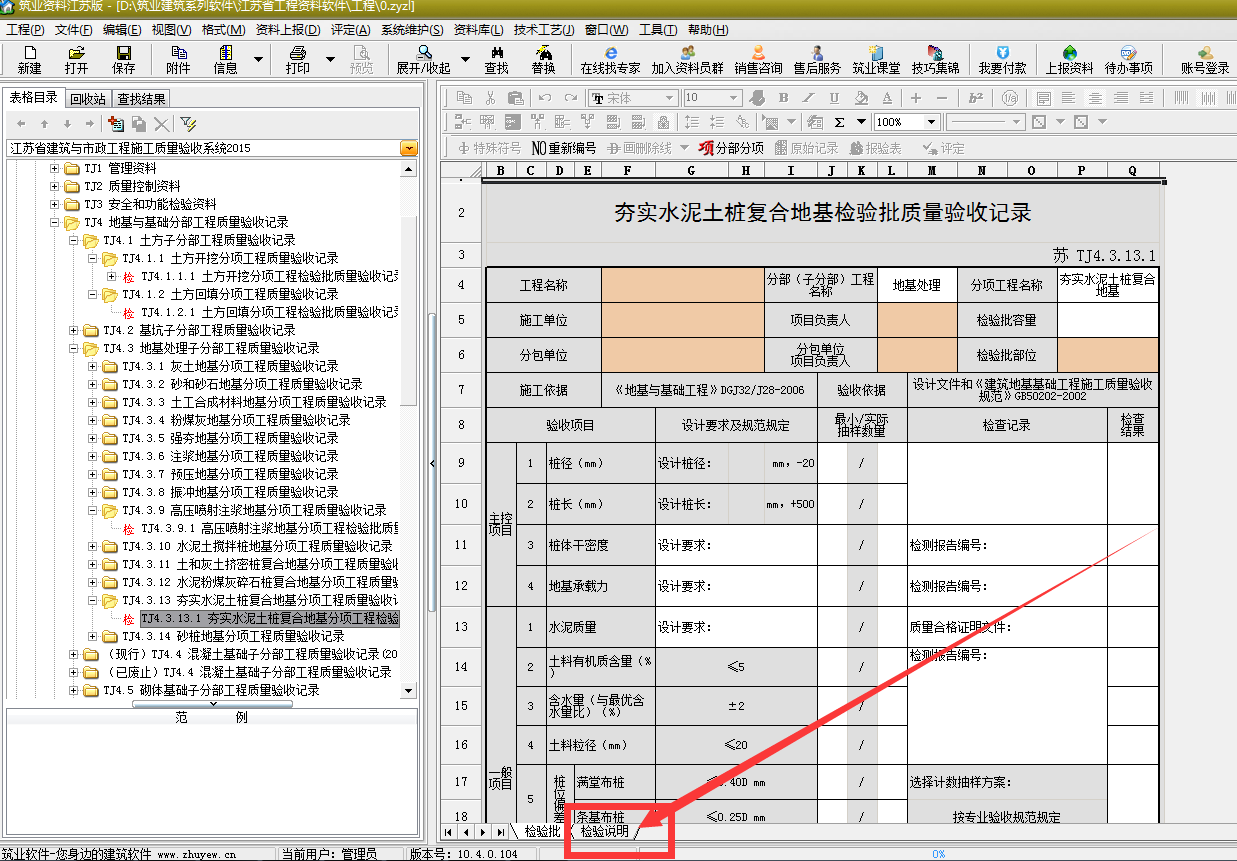Open the 账号登录 account login icon
This screenshot has width=1237, height=861.
(x=1204, y=60)
